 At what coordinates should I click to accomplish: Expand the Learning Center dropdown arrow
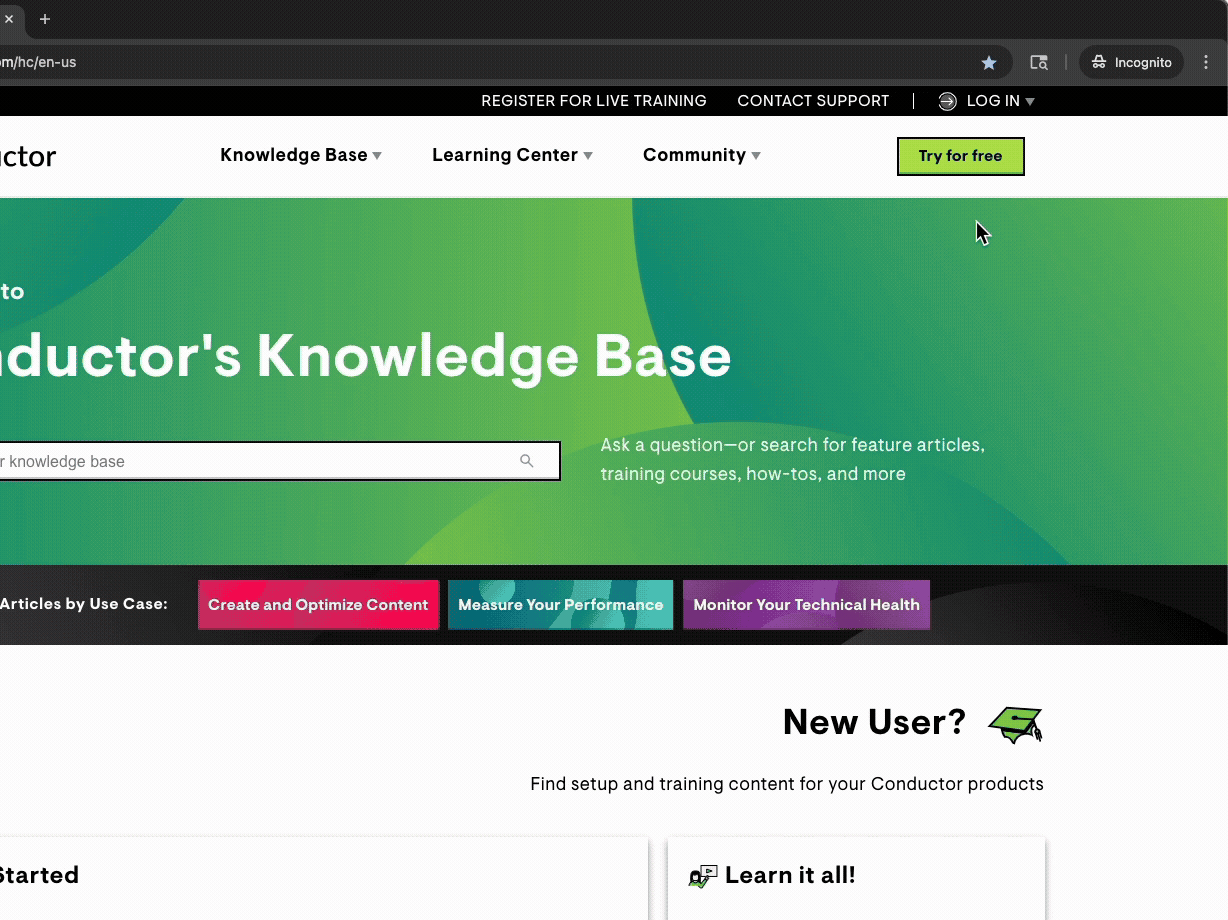[x=588, y=156]
